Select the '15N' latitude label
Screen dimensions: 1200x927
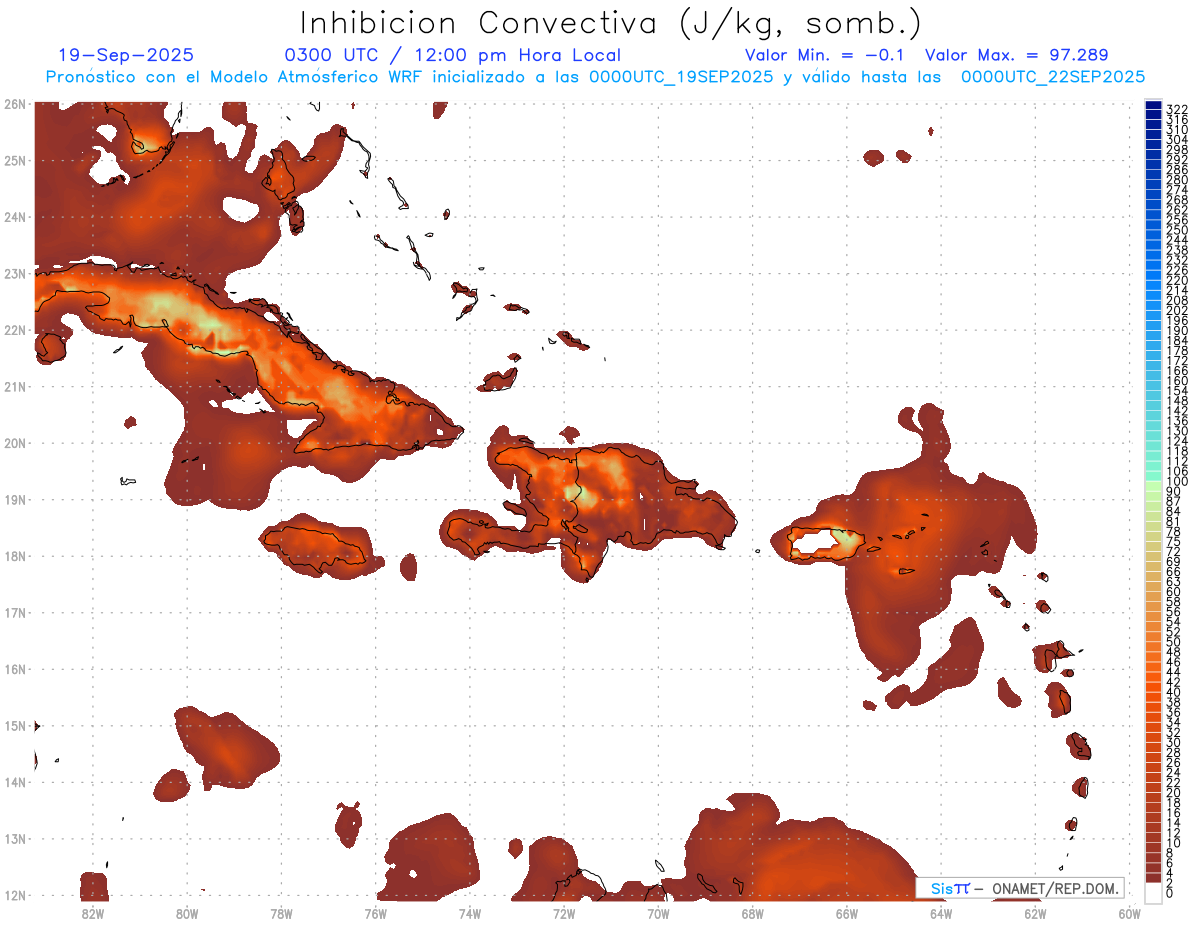(x=15, y=725)
